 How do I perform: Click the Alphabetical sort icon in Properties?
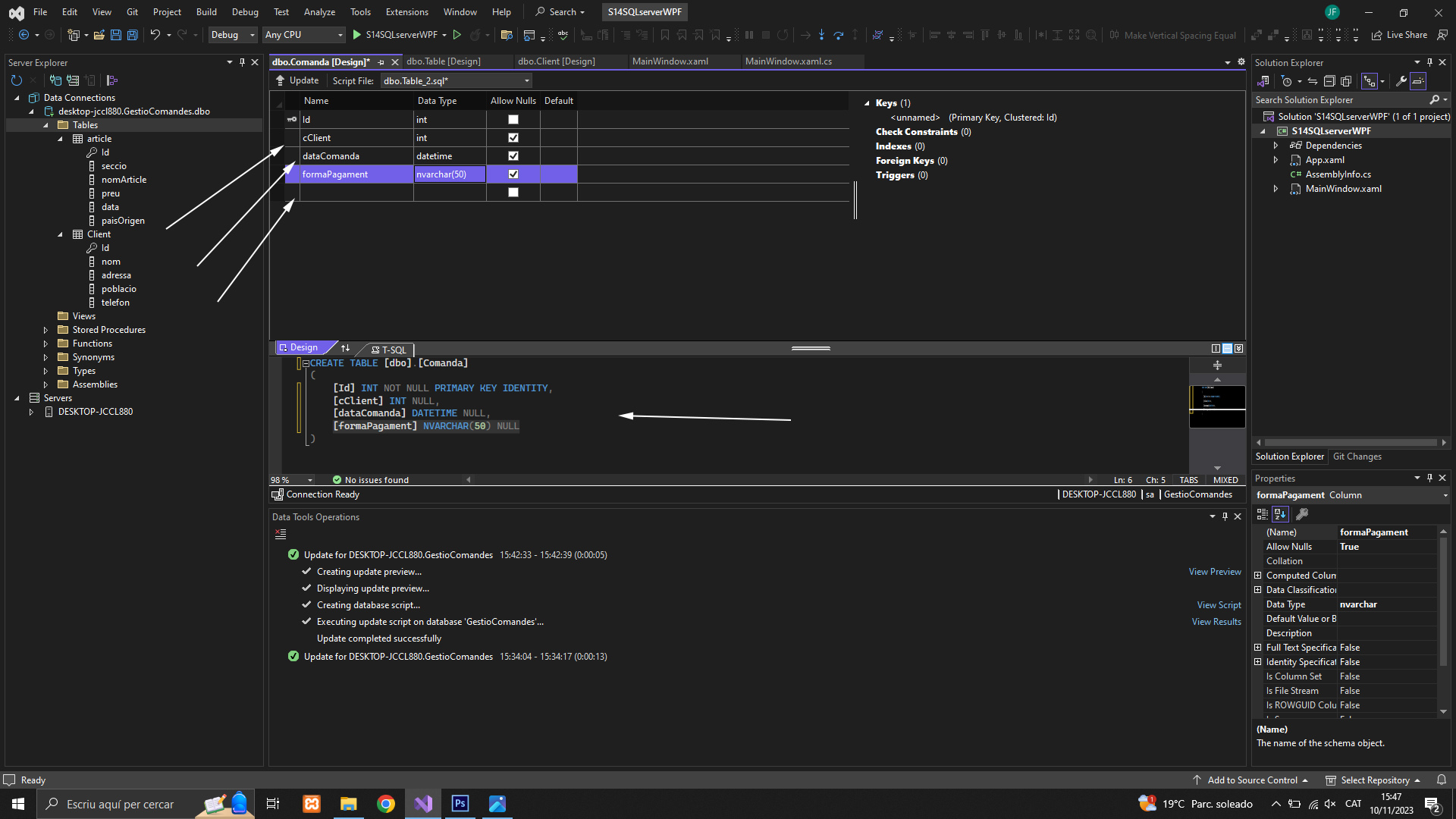(x=1280, y=514)
